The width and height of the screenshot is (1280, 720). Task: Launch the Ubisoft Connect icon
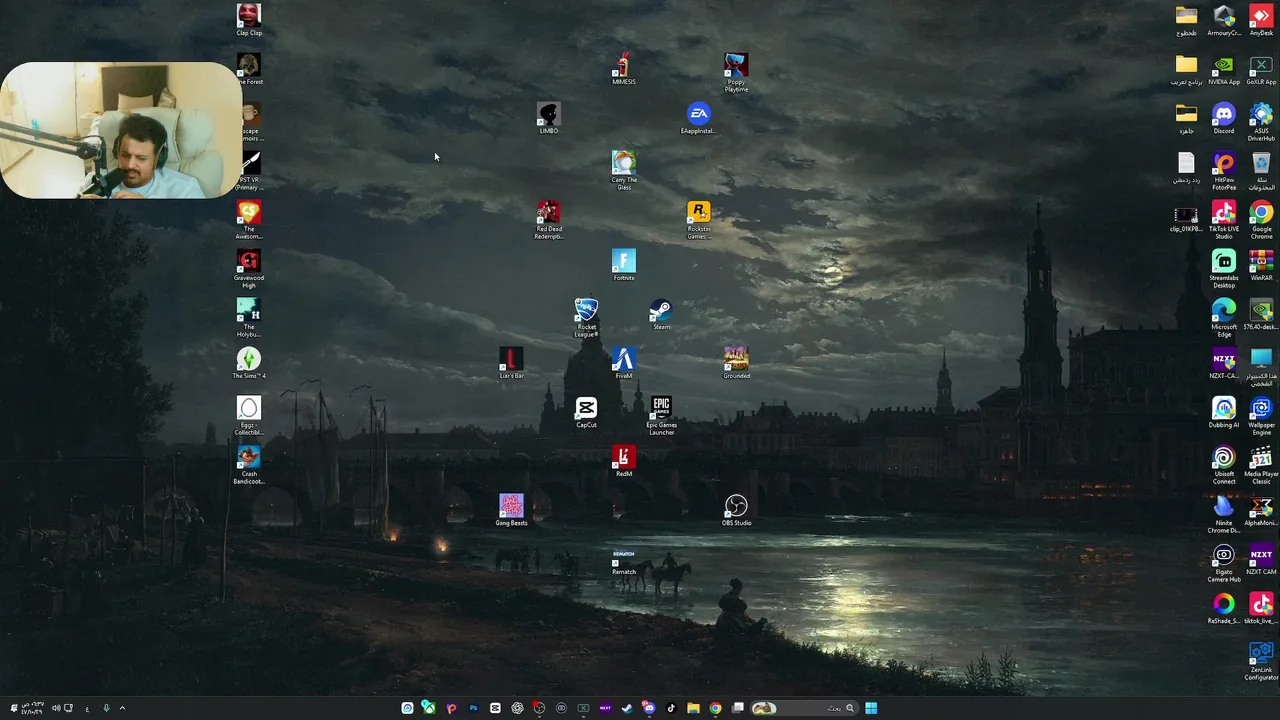click(x=1224, y=464)
